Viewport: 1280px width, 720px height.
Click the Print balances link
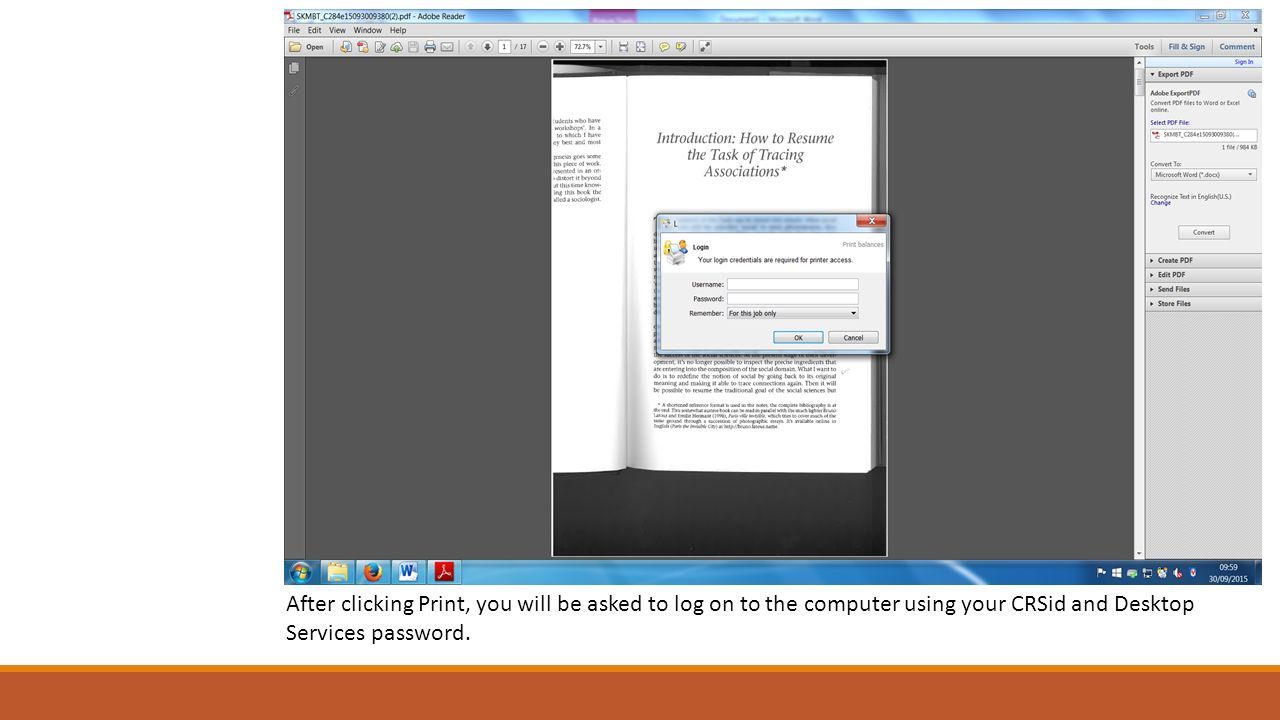(x=863, y=244)
